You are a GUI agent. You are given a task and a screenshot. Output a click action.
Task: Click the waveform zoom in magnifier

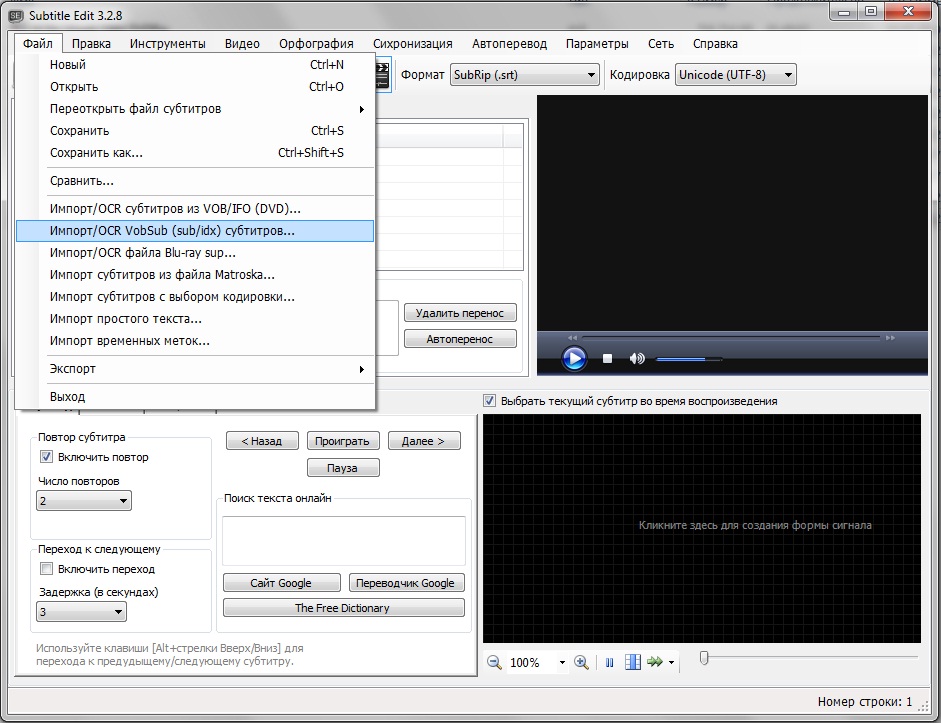point(582,662)
